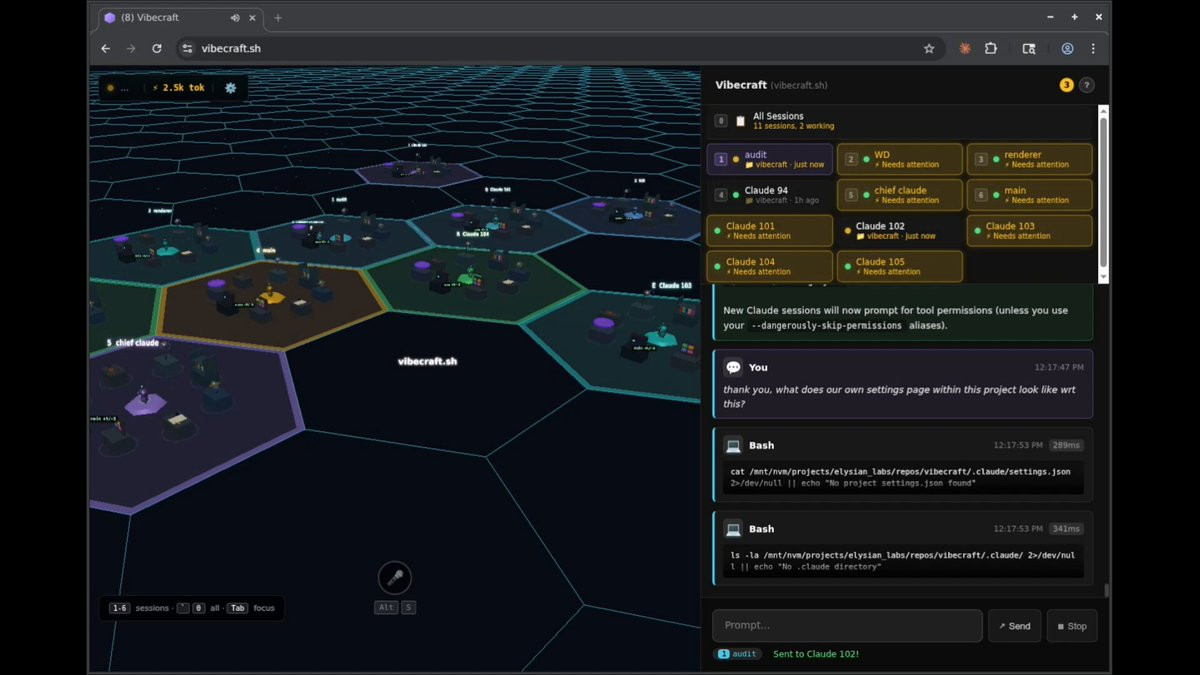The width and height of the screenshot is (1200, 675).
Task: Open the chief claude session card
Action: pyautogui.click(x=900, y=195)
